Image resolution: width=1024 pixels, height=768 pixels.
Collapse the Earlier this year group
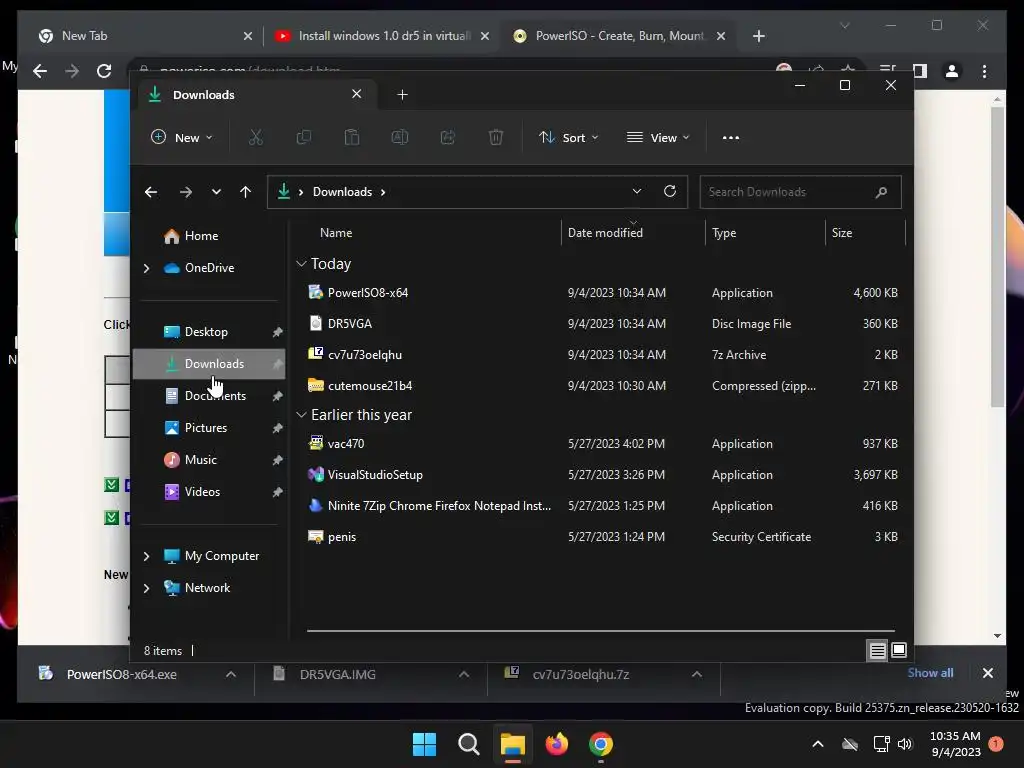(301, 415)
